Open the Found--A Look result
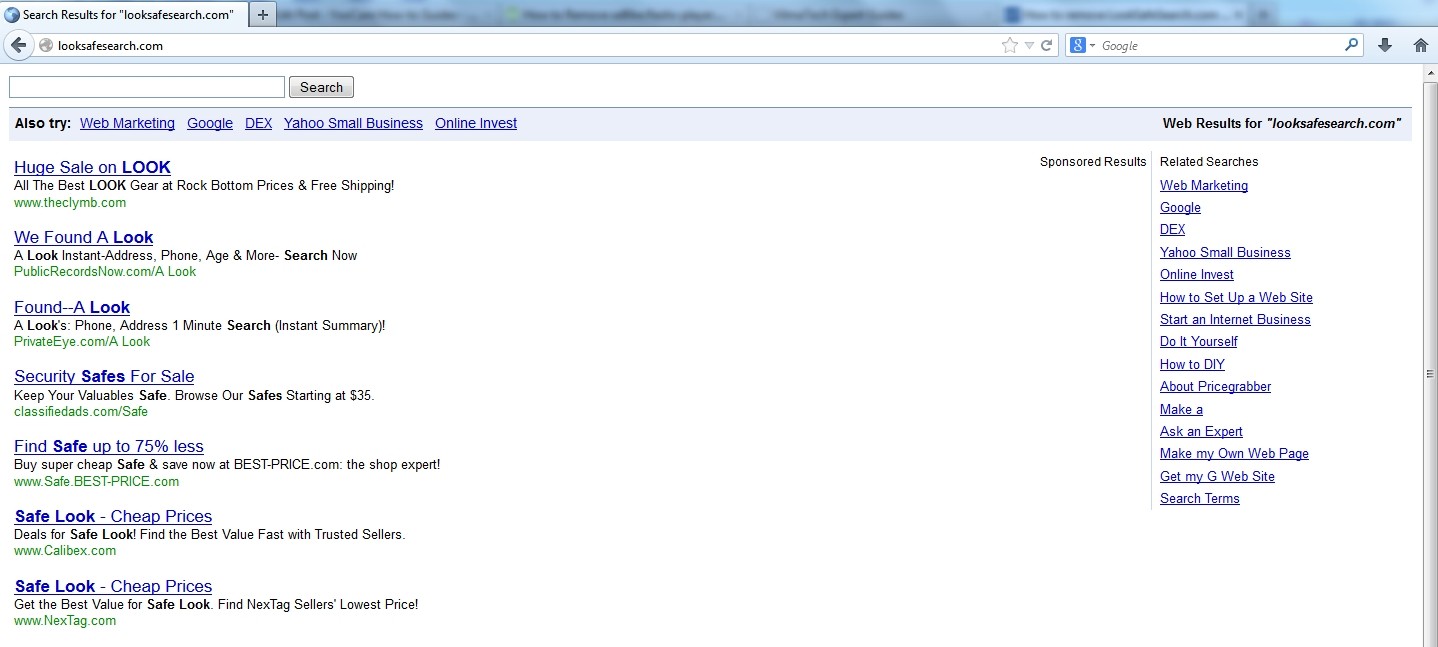The width and height of the screenshot is (1438, 647). coord(72,307)
